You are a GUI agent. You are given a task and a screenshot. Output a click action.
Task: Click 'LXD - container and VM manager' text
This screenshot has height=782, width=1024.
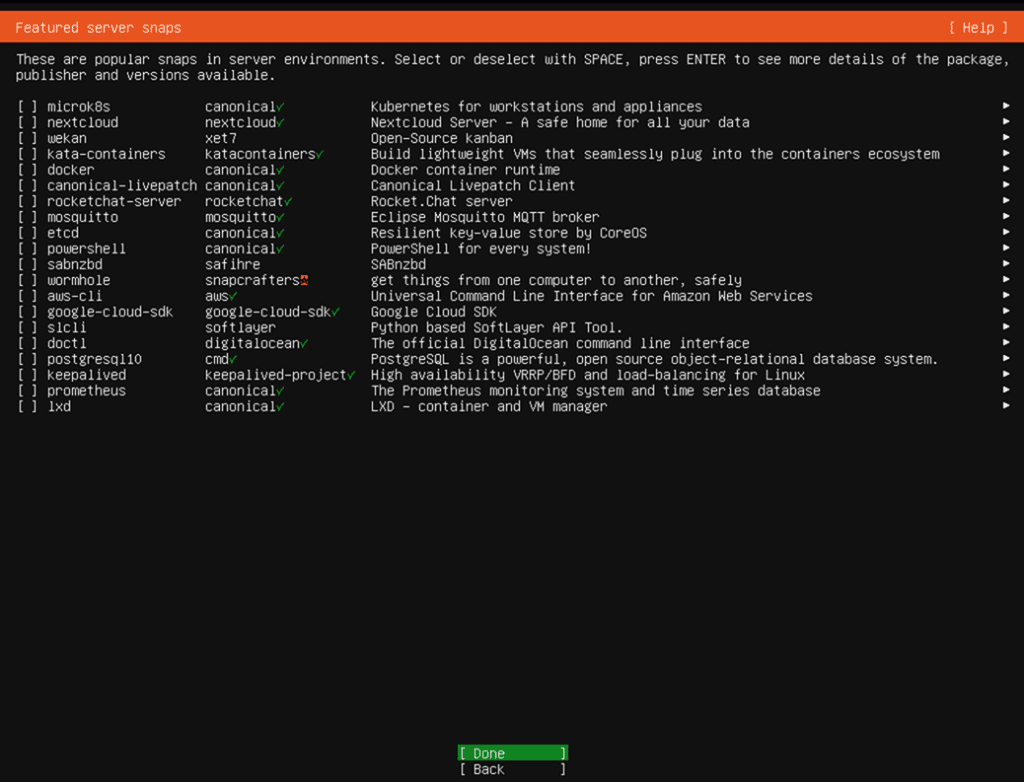point(488,406)
